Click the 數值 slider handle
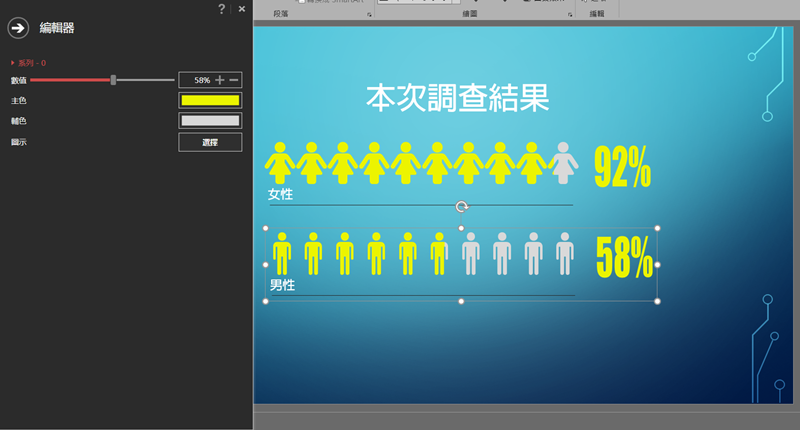 114,80
